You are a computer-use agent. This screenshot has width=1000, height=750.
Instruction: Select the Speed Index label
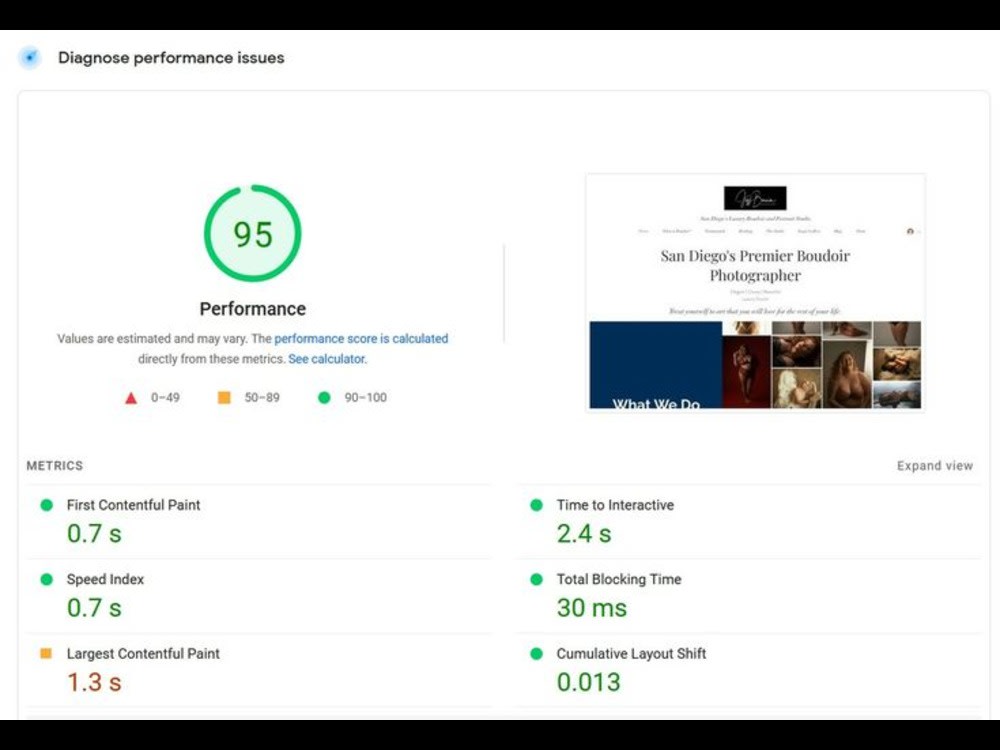pyautogui.click(x=105, y=579)
